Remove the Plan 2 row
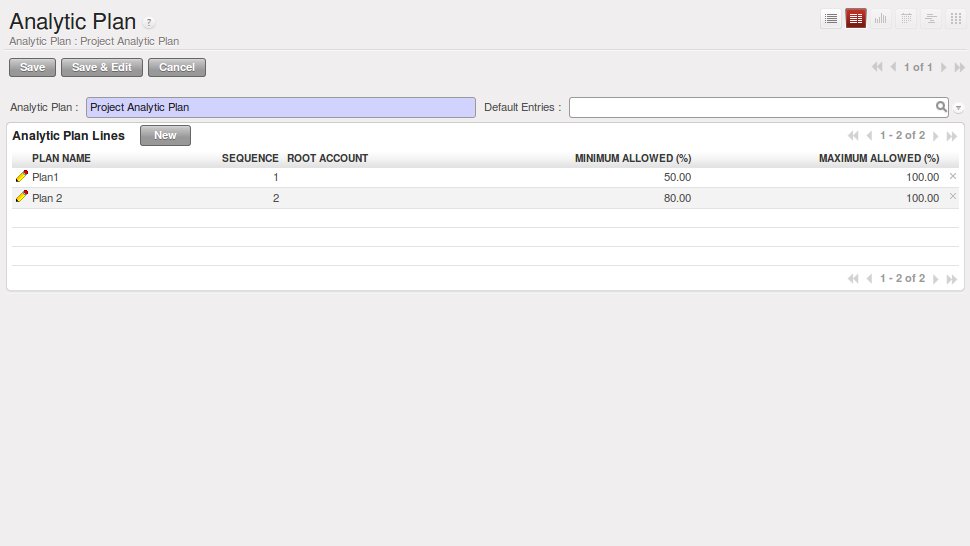970x546 pixels. coord(952,197)
